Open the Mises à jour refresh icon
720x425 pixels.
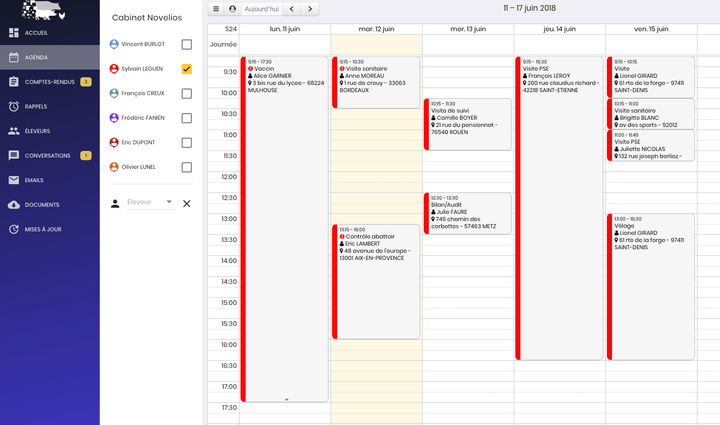[14, 229]
